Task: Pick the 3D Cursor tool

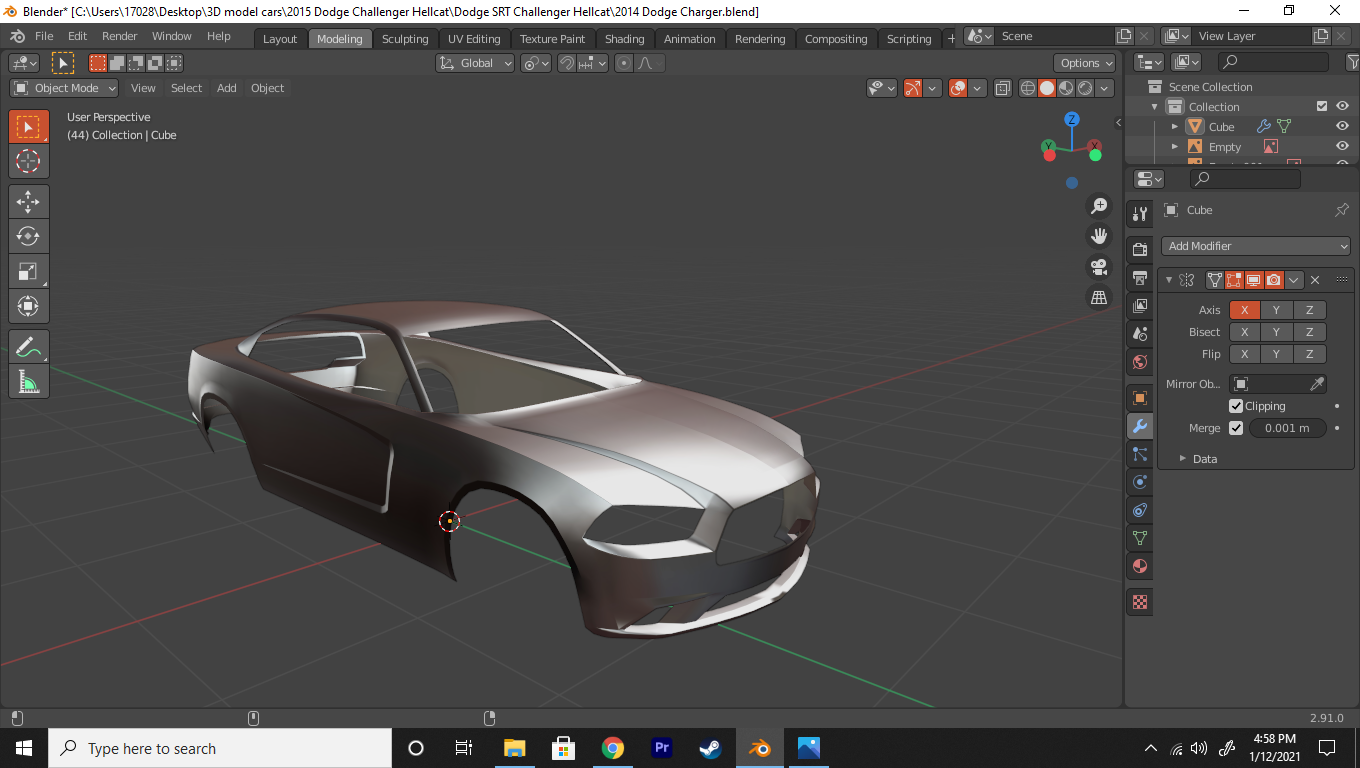Action: pyautogui.click(x=28, y=161)
